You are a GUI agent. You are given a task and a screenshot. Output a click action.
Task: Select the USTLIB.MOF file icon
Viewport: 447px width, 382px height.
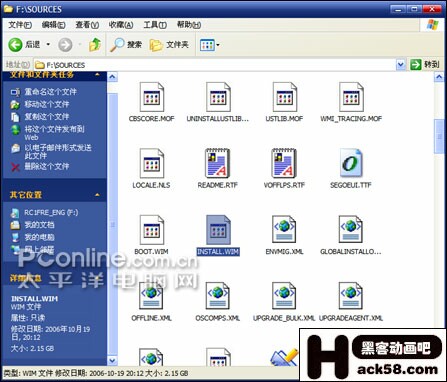(284, 97)
